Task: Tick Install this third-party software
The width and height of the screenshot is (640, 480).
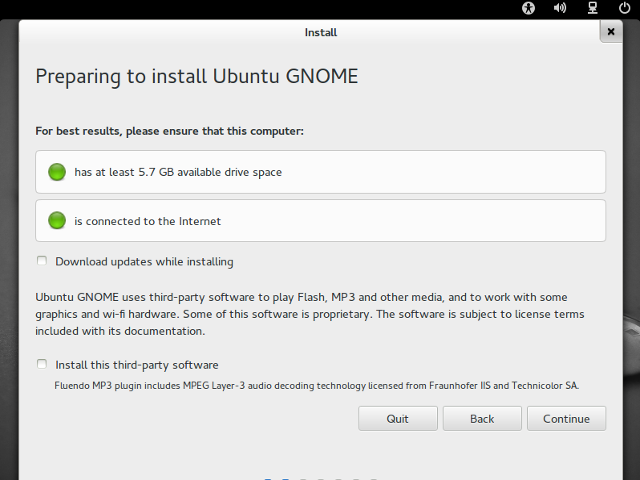Action: tap(42, 364)
